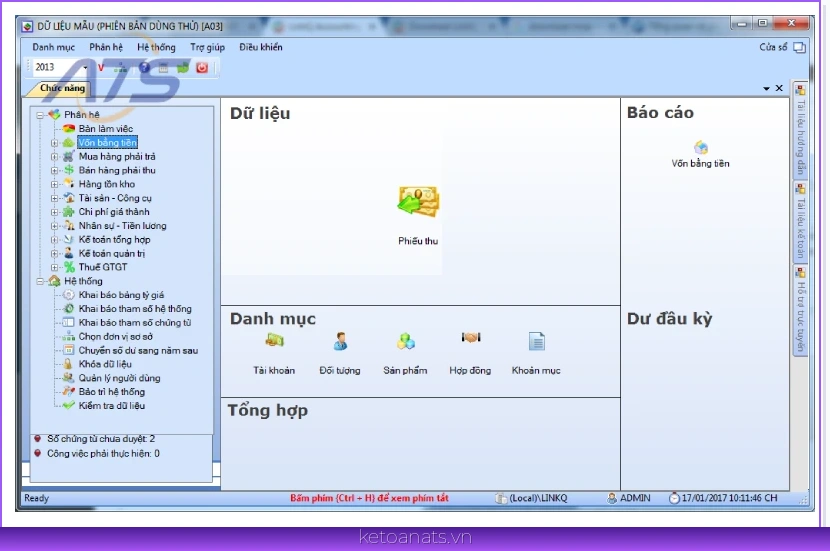Expand the Thuế GTGT node
Viewport: 830px width, 551px height.
point(55,267)
